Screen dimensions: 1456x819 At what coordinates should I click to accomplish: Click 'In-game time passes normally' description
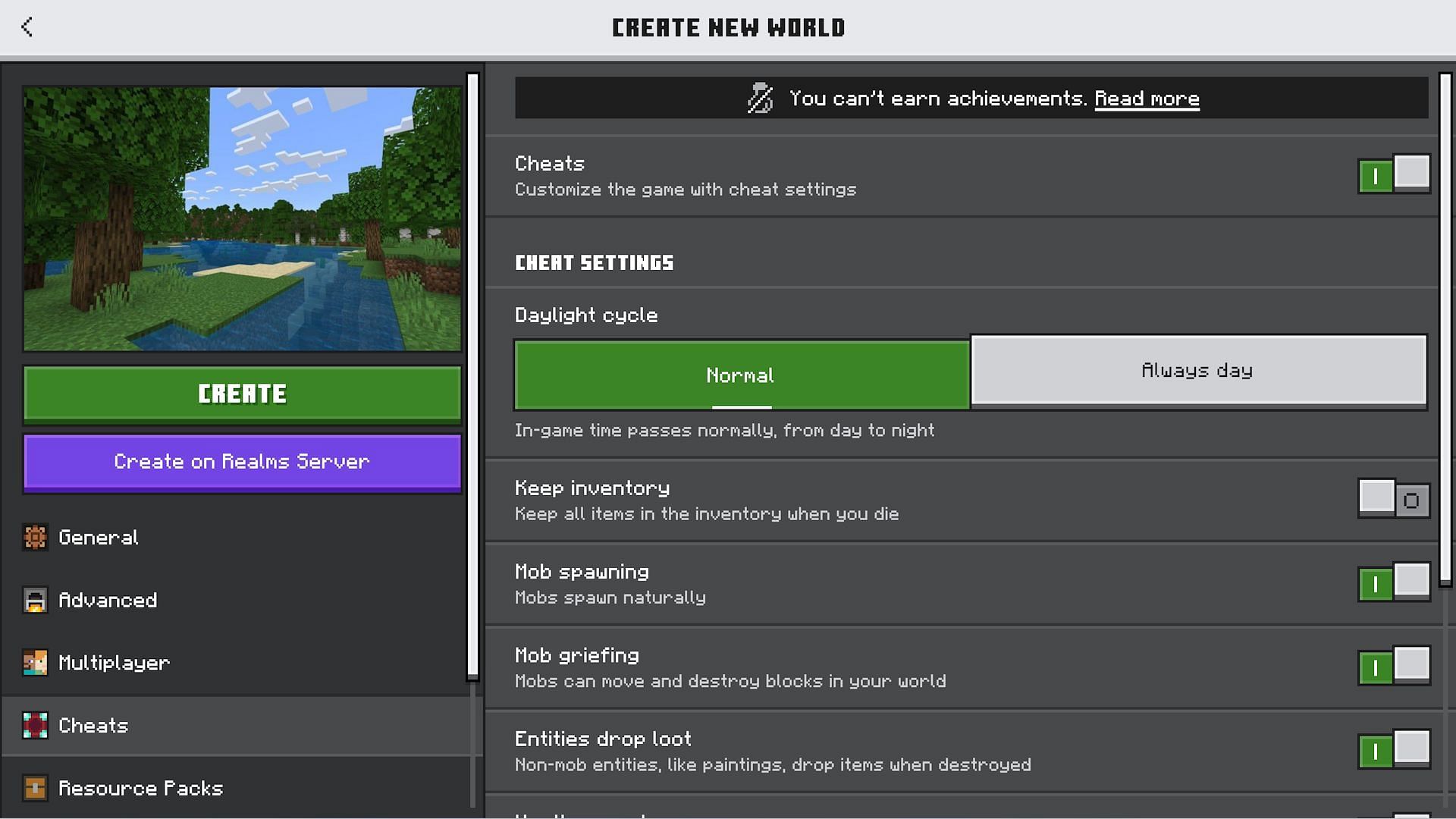point(724,431)
